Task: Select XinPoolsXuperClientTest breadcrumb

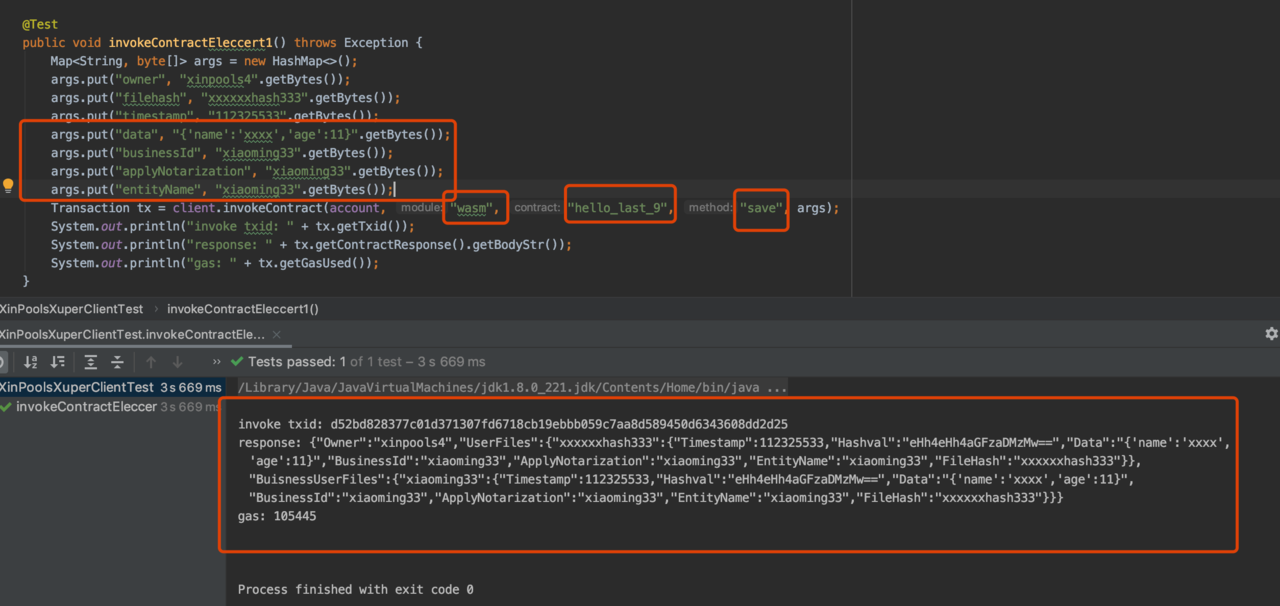Action: point(71,309)
